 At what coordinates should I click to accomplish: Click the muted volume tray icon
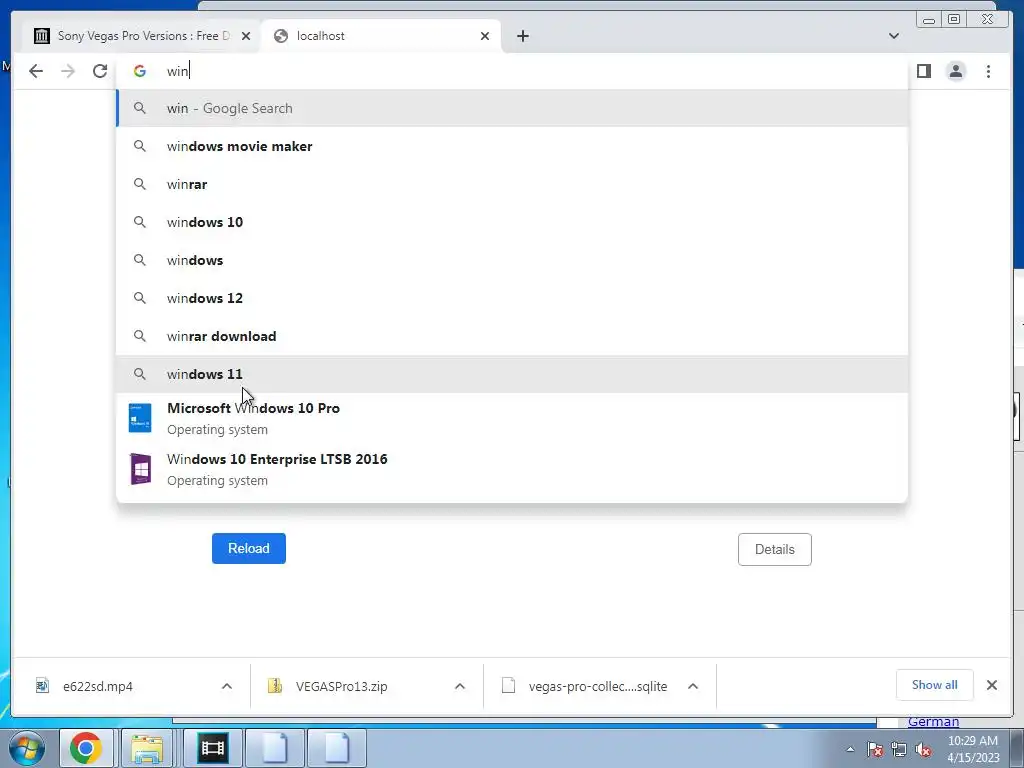[923, 749]
